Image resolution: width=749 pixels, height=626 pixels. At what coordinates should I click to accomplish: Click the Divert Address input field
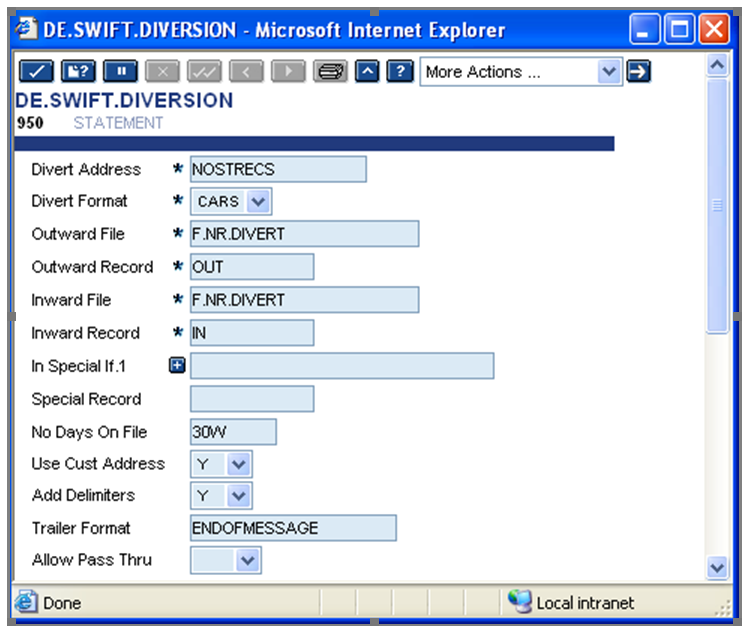click(278, 170)
